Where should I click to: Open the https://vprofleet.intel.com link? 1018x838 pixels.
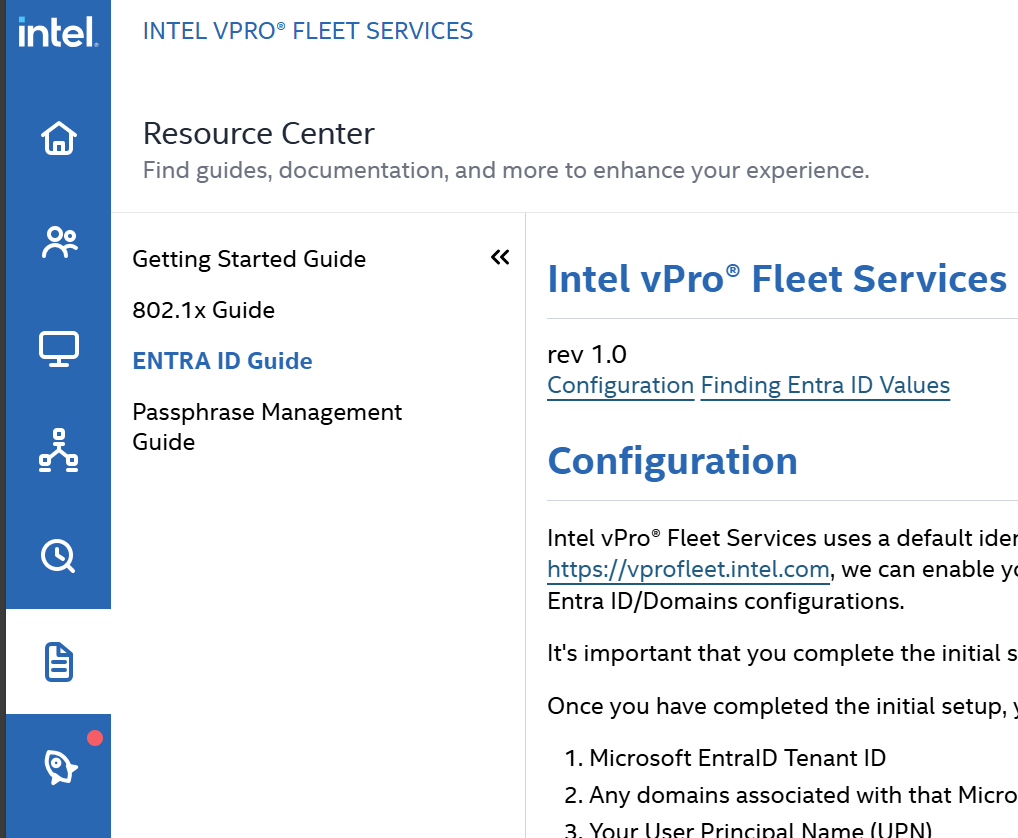tap(688, 569)
